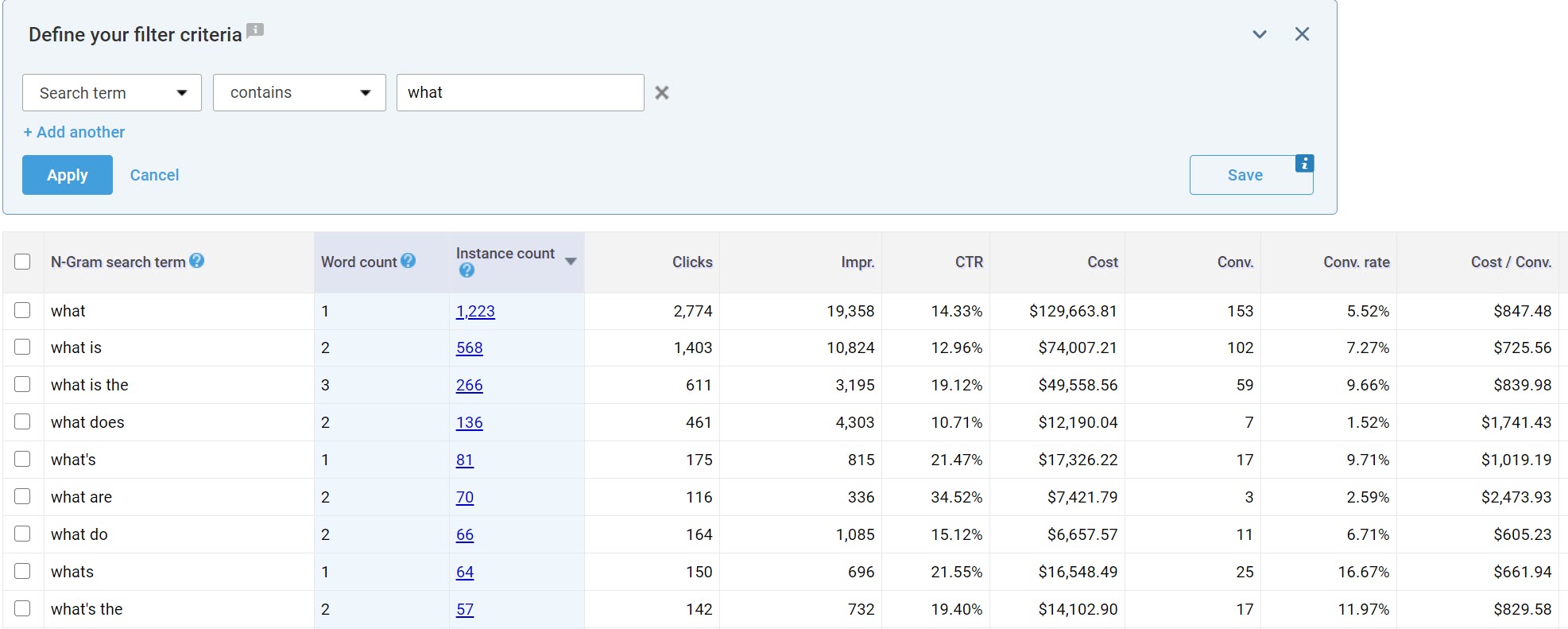
Task: Open the 'Search term' field dropdown
Action: coord(112,93)
